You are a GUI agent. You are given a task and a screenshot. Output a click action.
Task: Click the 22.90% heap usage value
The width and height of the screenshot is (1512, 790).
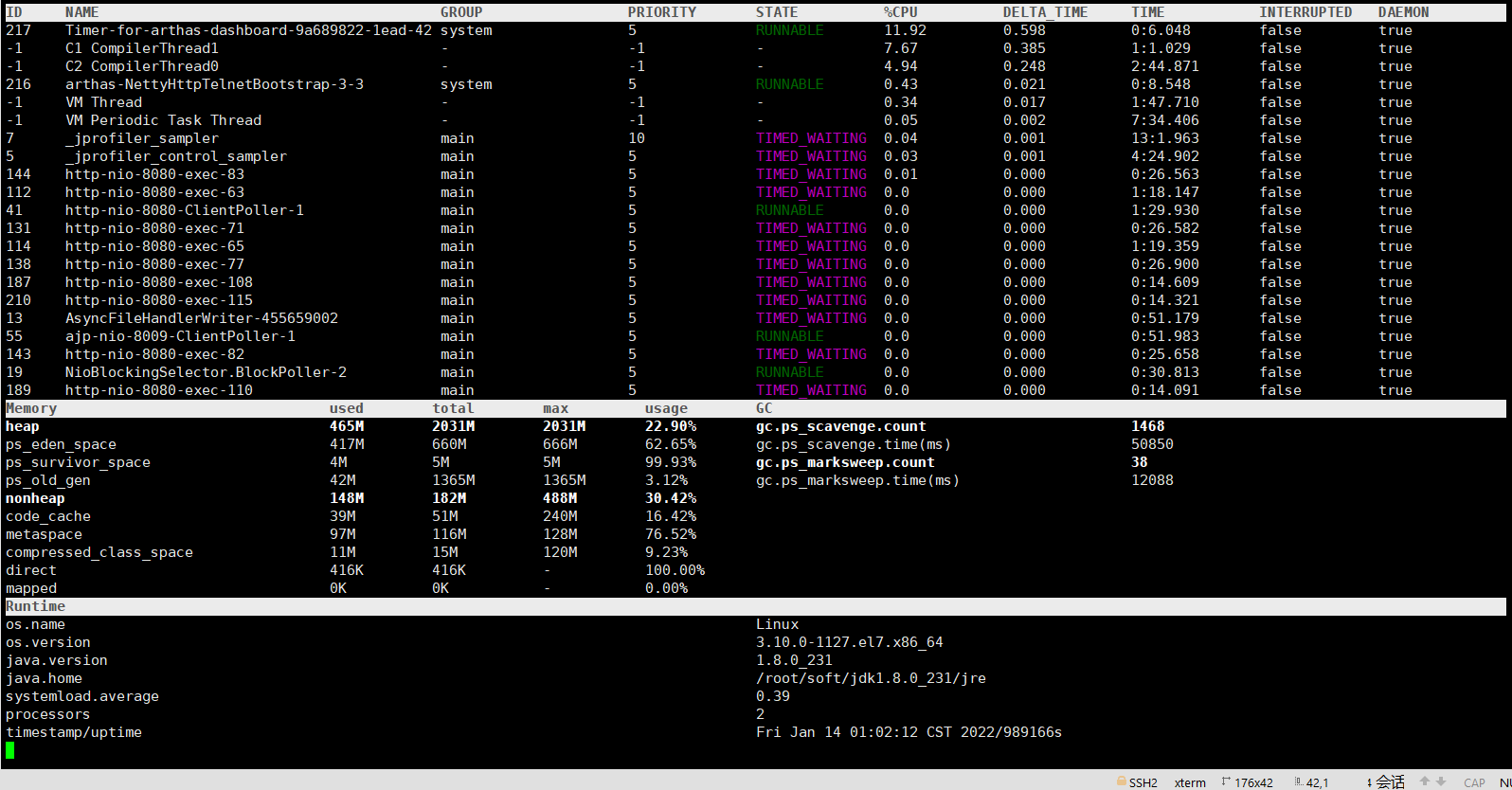(x=671, y=426)
